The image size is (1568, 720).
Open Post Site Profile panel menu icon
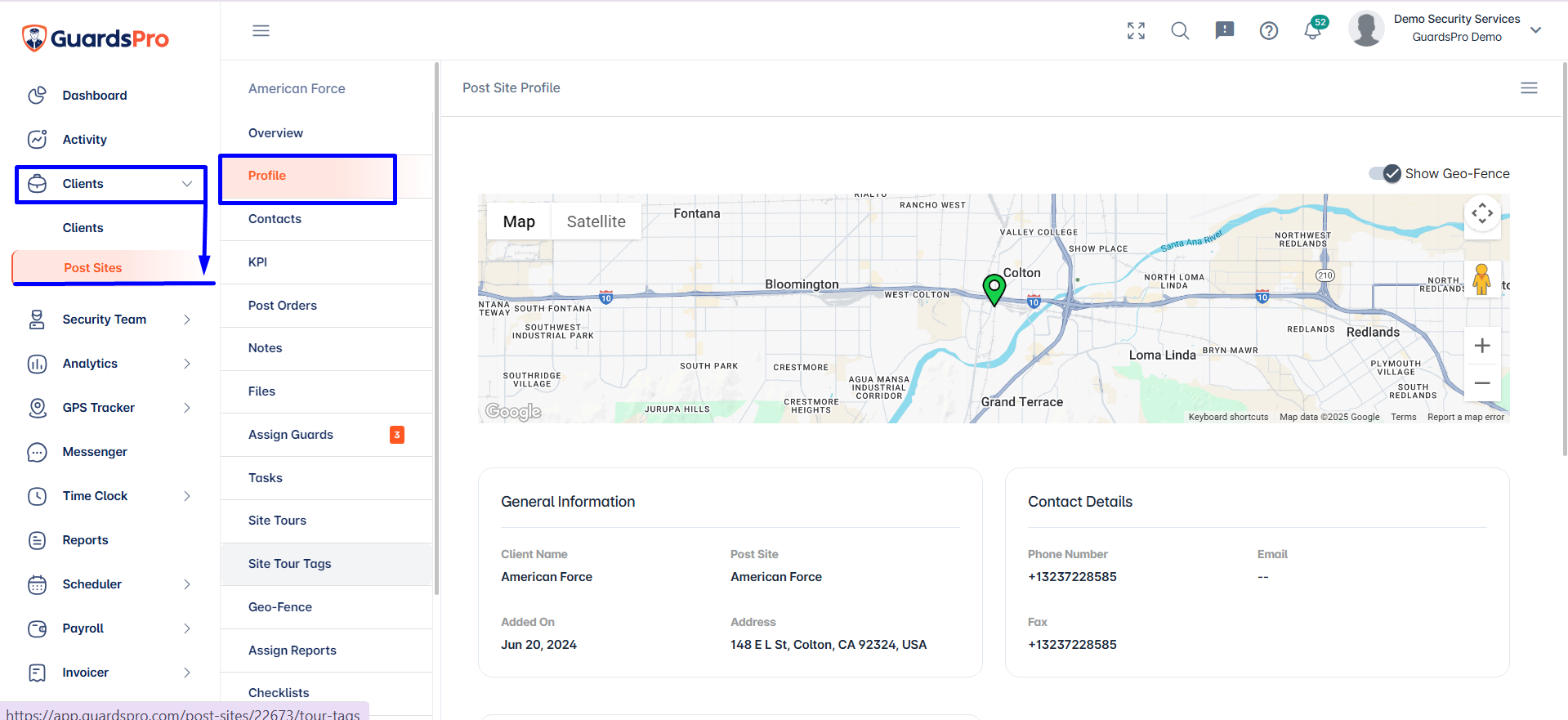tap(1529, 88)
